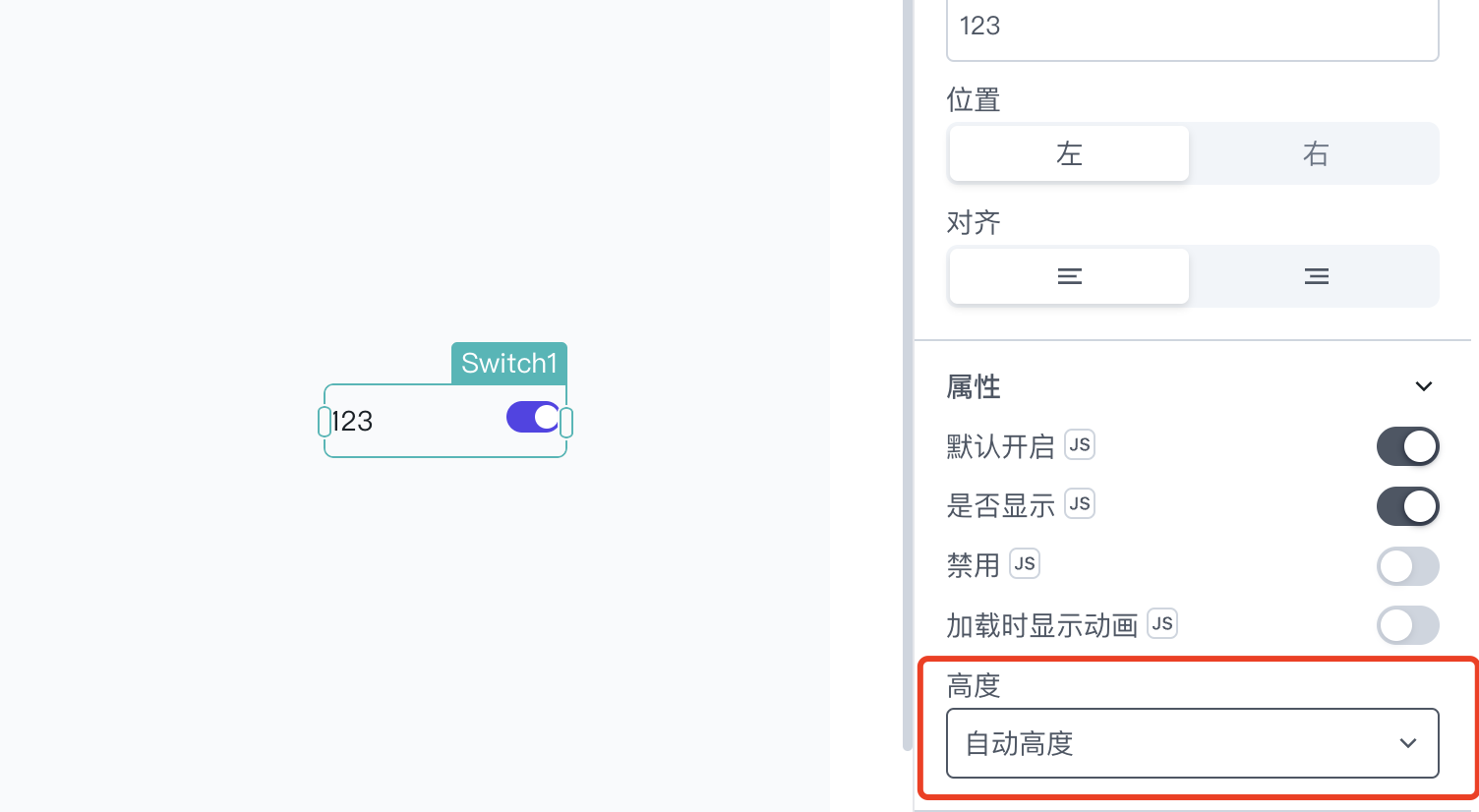Viewport: 1479px width, 812px height.
Task: Click the label input field containing 123
Action: coord(1192,28)
